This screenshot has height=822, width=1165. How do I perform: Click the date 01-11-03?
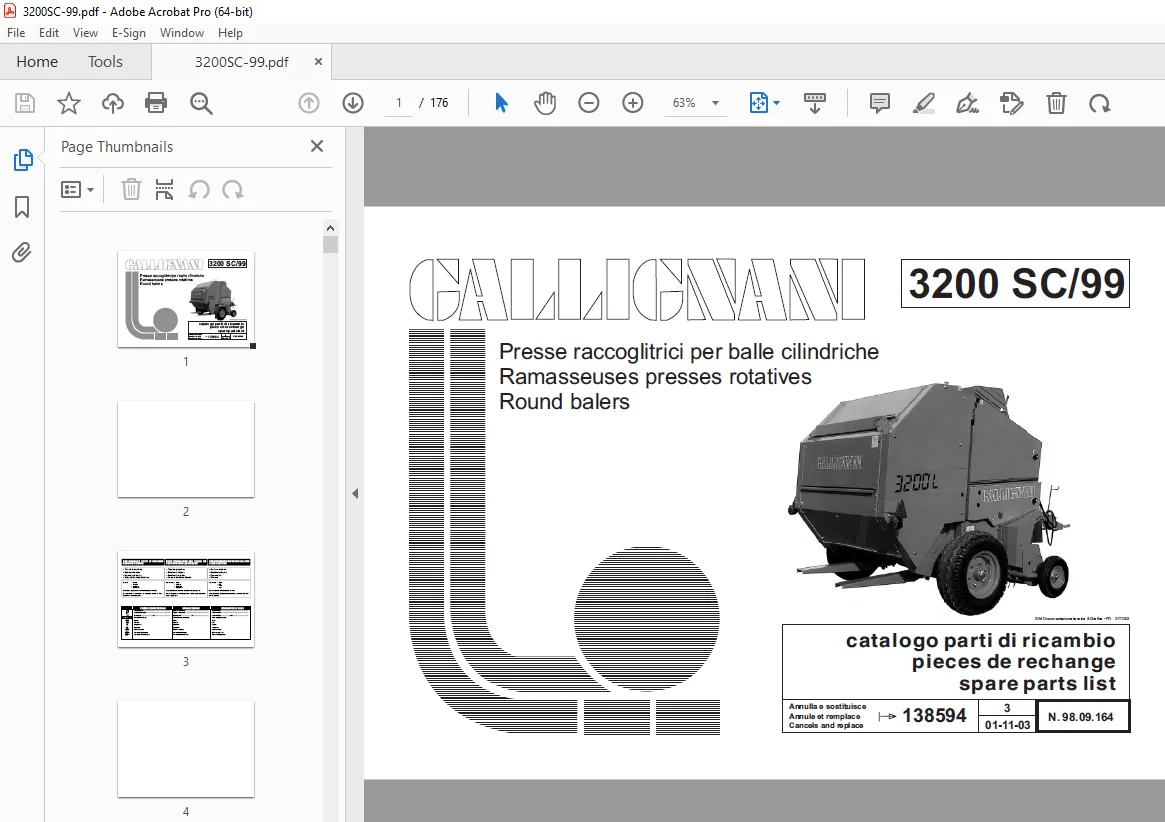coord(1007,725)
